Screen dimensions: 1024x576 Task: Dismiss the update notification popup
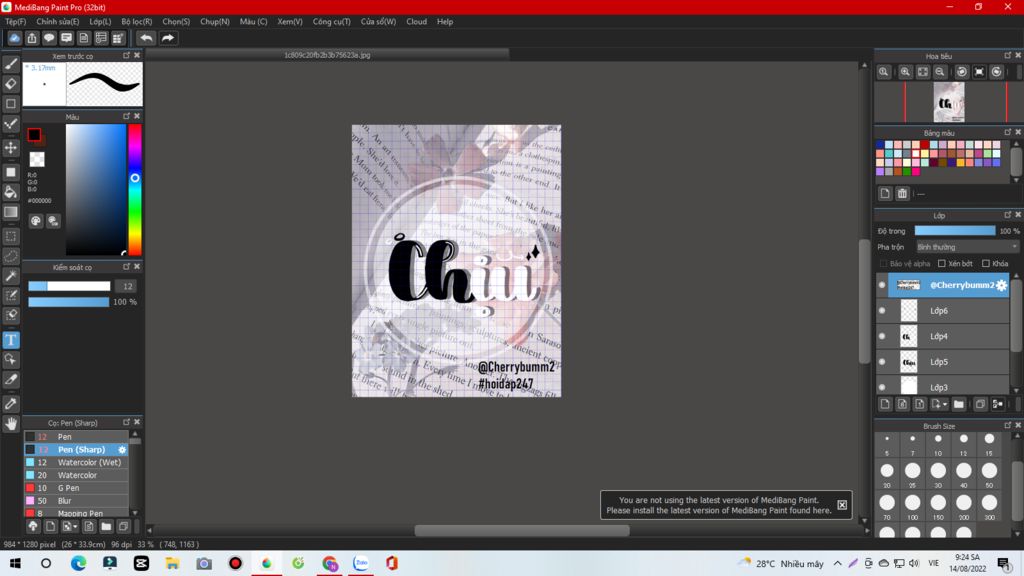pyautogui.click(x=842, y=505)
